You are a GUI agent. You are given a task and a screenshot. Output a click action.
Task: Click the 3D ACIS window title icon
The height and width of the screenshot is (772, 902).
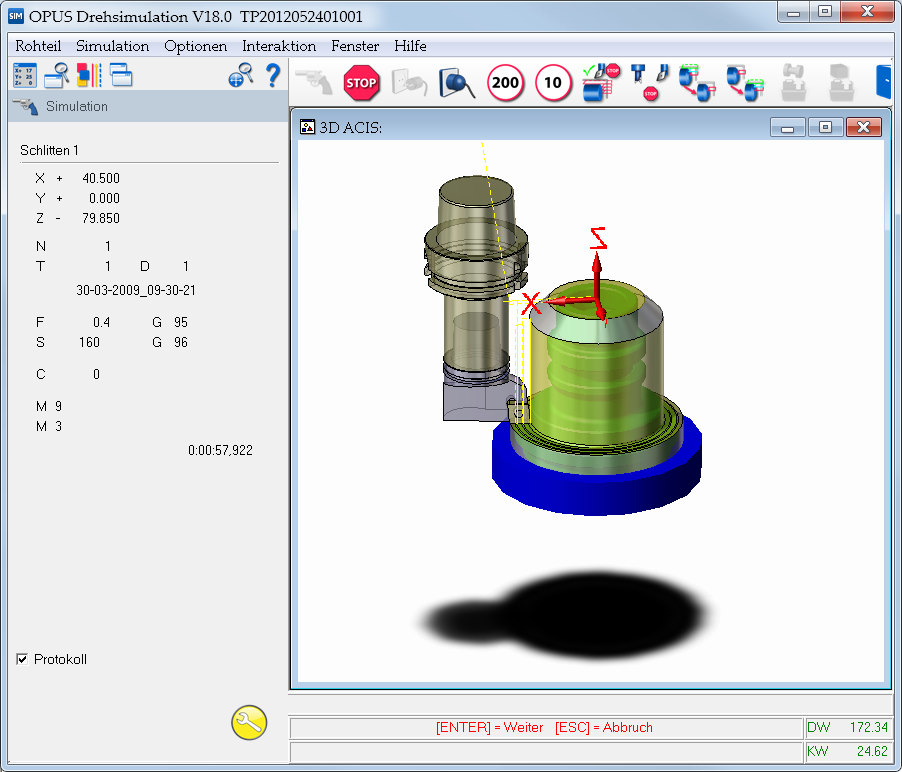[307, 127]
